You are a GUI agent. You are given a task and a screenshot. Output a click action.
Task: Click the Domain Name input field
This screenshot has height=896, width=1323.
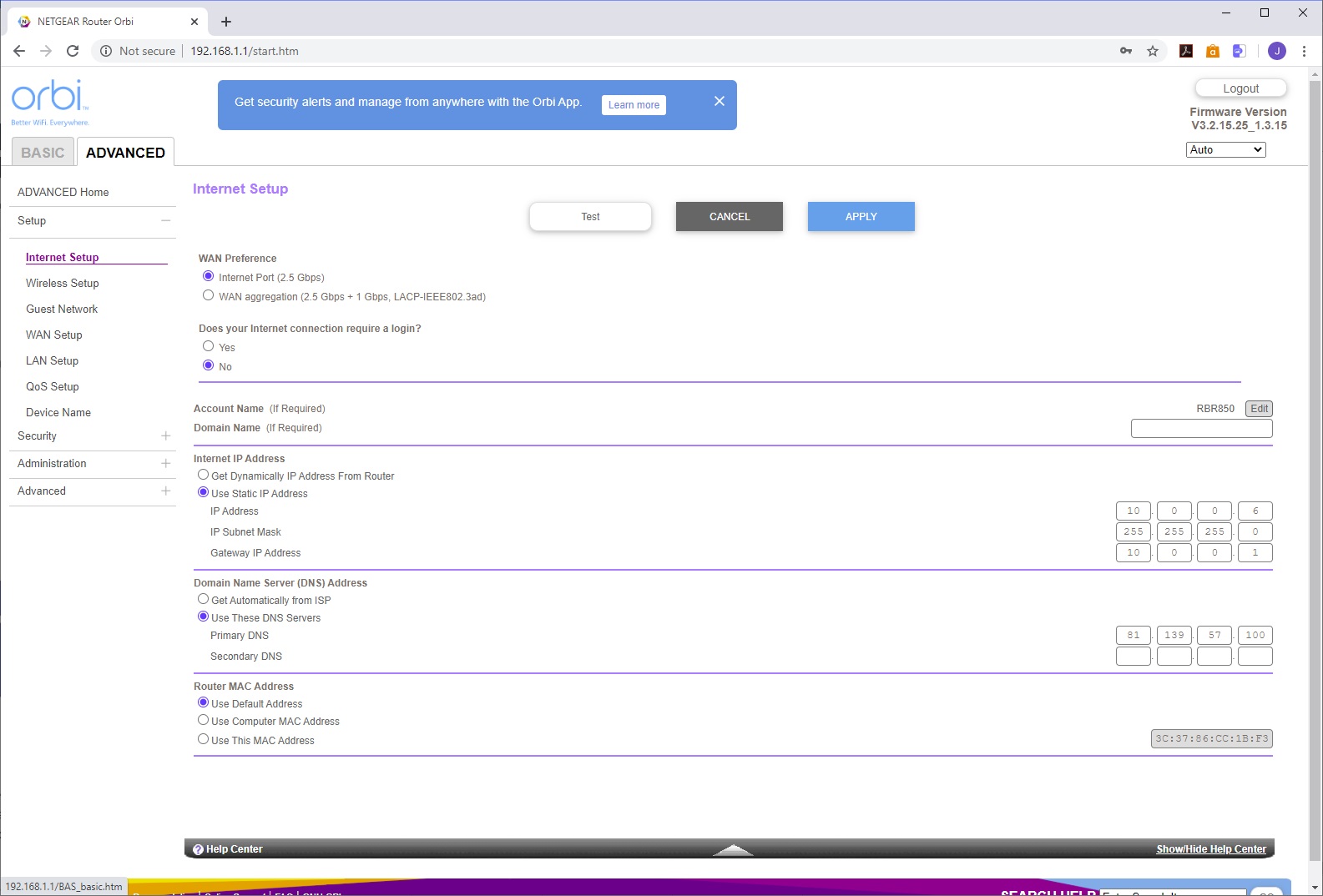[1202, 428]
